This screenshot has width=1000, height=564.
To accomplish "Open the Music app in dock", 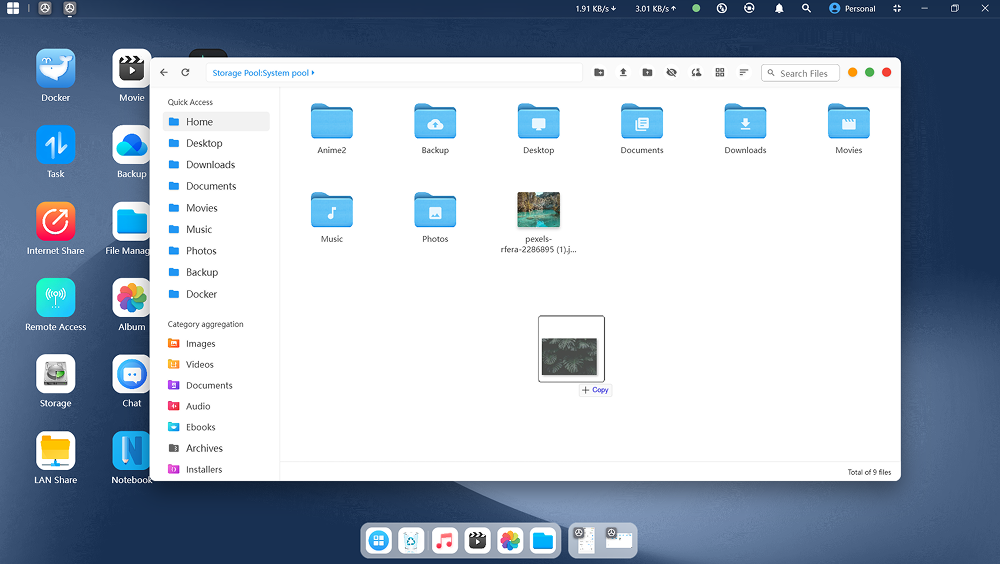I will coord(445,541).
